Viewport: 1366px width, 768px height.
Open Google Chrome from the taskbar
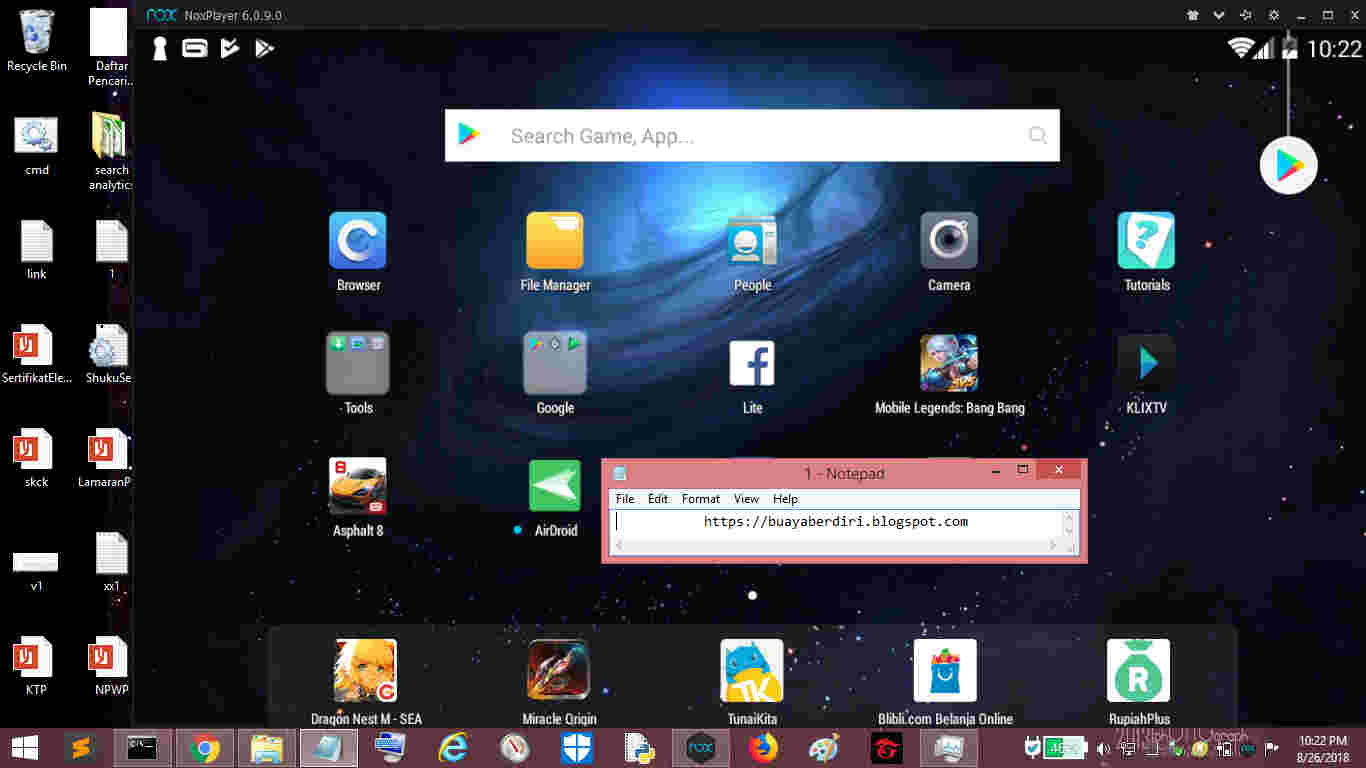tap(206, 748)
